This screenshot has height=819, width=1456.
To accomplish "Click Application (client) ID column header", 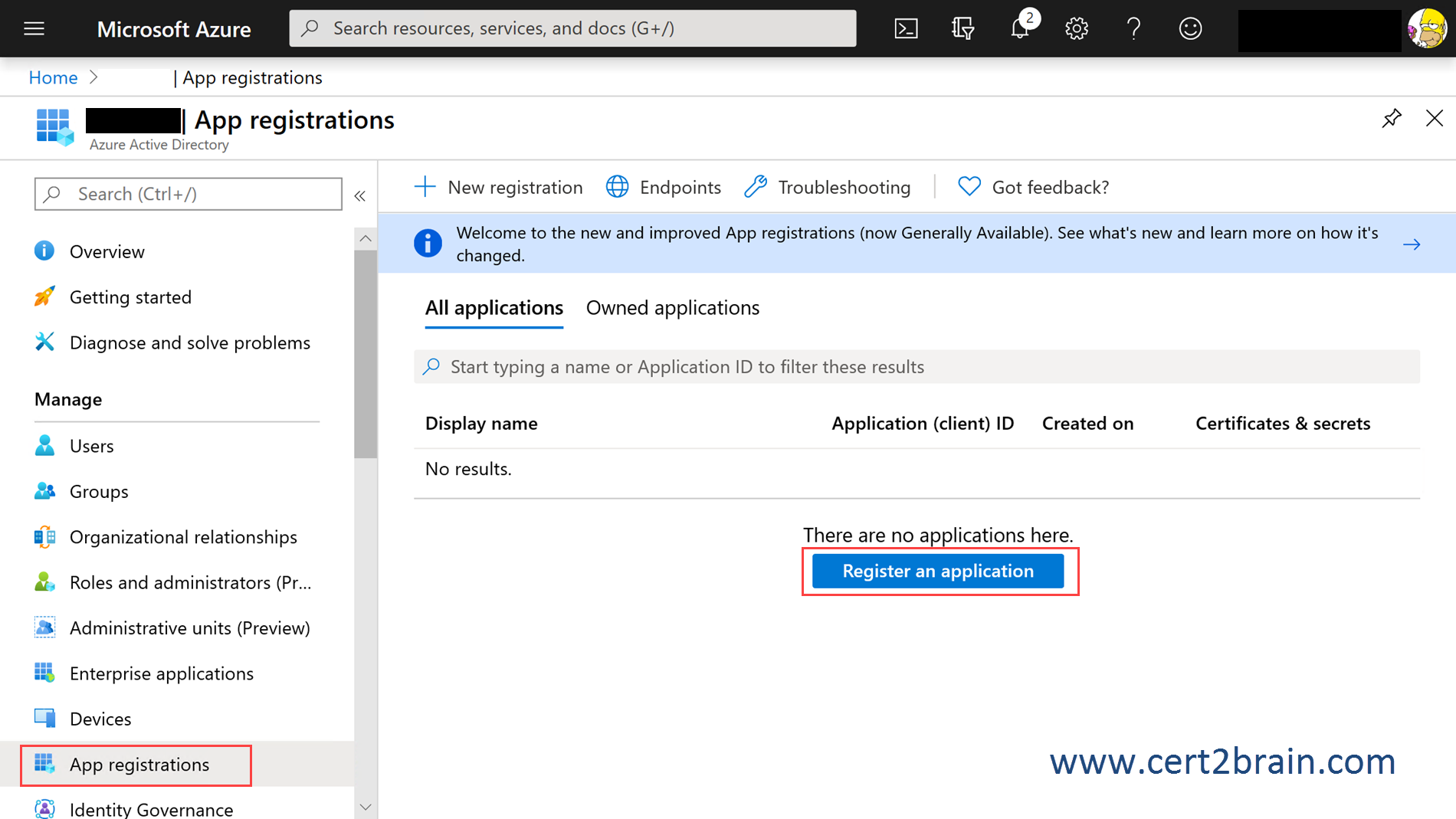I will [923, 424].
